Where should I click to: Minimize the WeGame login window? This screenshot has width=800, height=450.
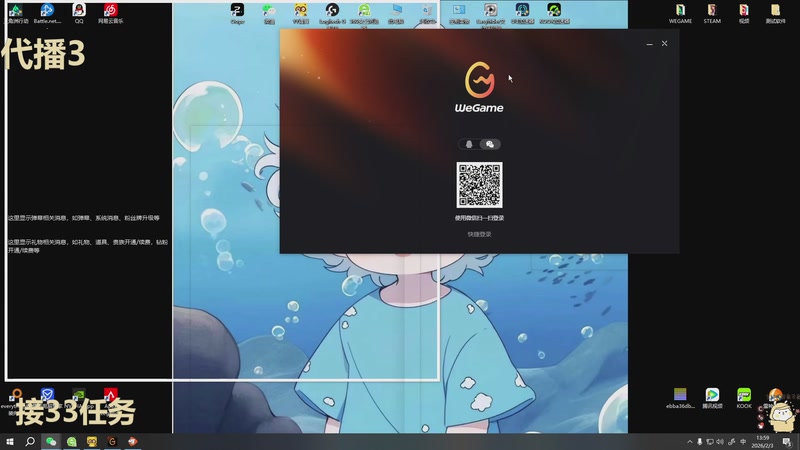(649, 44)
